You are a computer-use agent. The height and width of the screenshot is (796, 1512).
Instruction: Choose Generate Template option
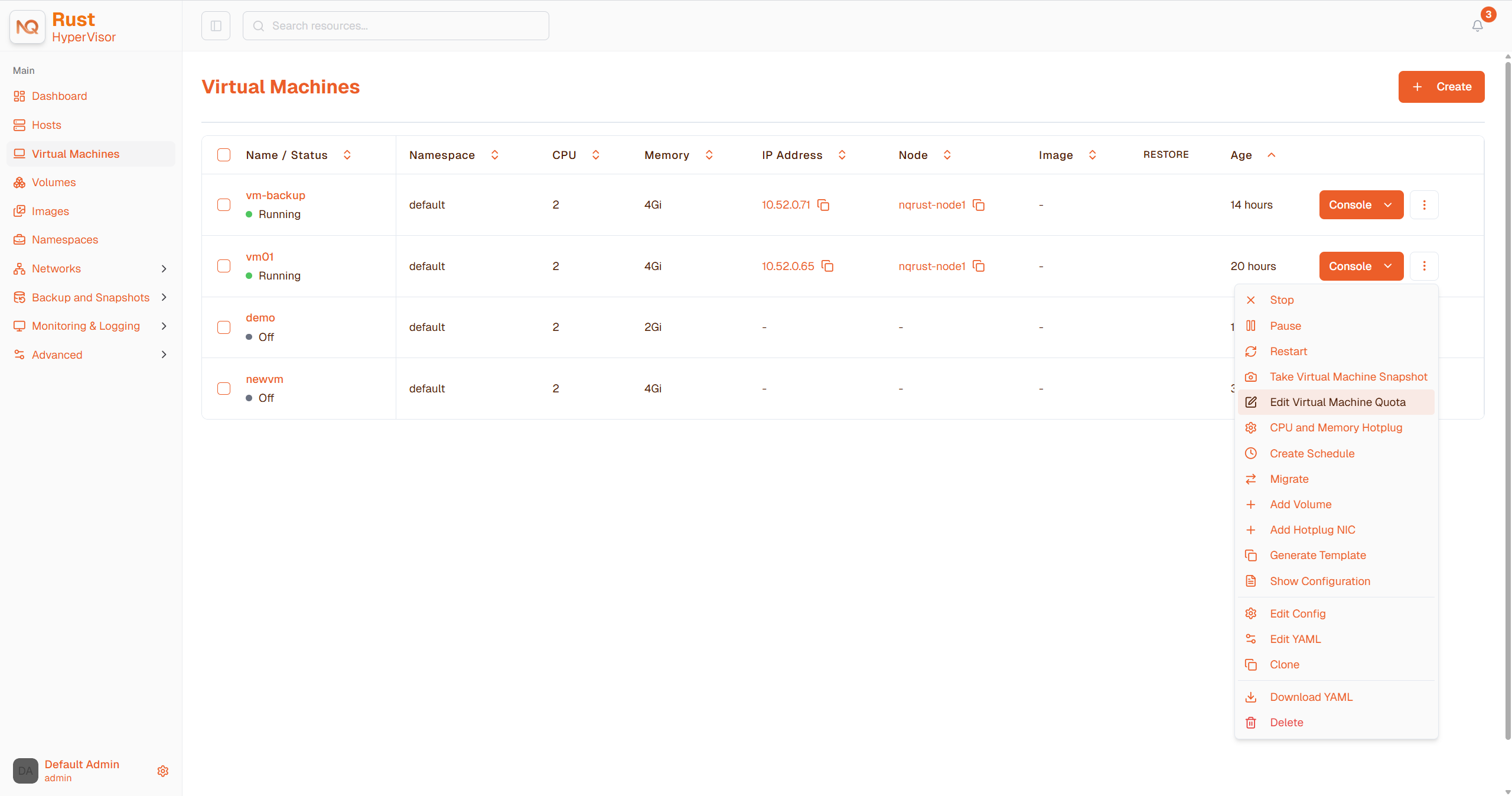coord(1336,555)
